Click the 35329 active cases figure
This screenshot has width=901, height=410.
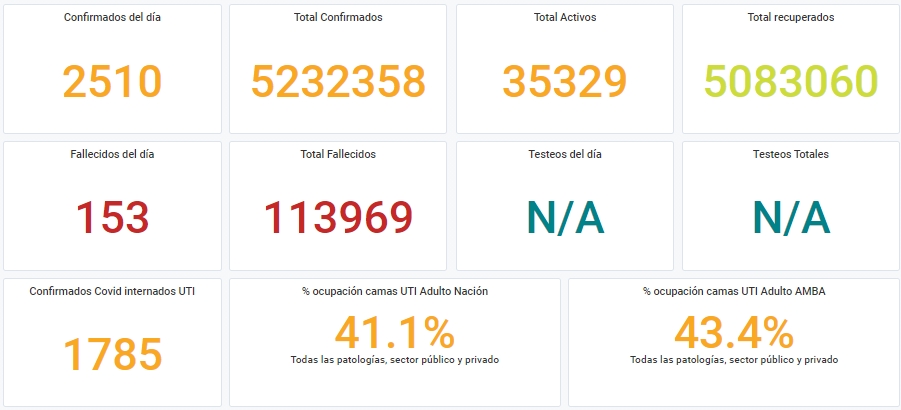click(x=565, y=82)
